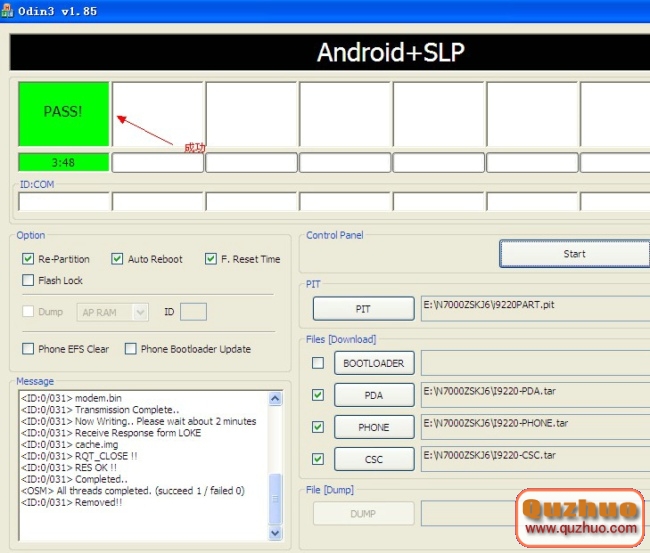Click the 'Completed..' log line
650x553 pixels.
coord(74,479)
